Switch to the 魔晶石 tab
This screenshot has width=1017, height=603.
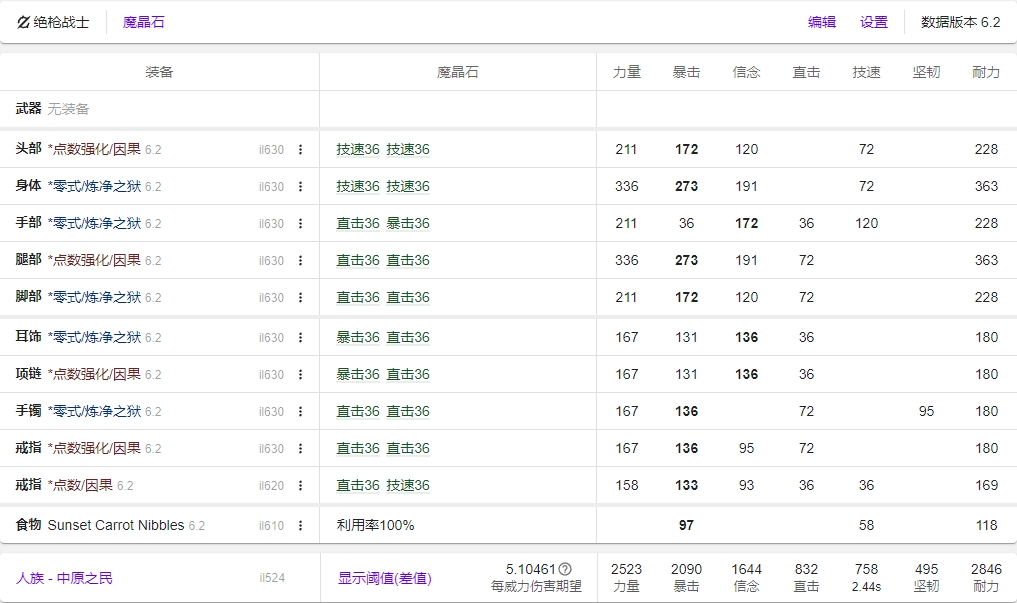click(x=146, y=22)
